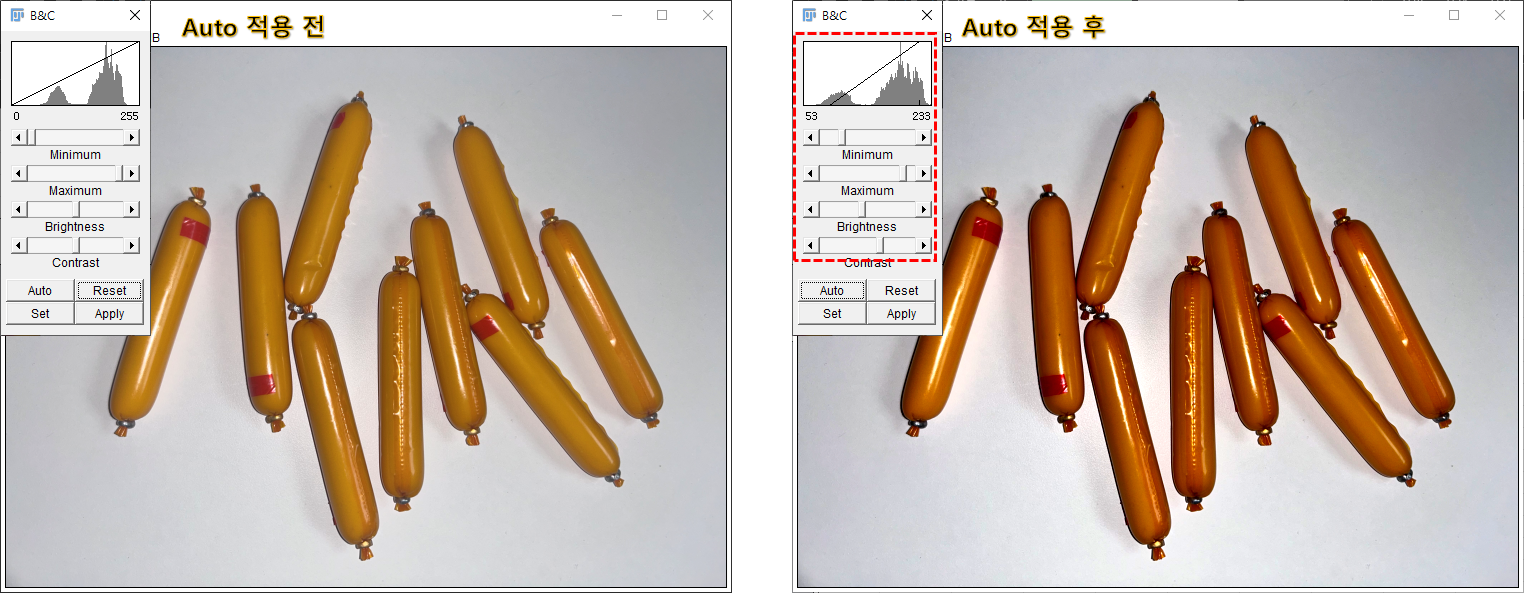Click Minimum slider thumb in 53–233 B&C window
The image size is (1524, 593).
click(842, 137)
